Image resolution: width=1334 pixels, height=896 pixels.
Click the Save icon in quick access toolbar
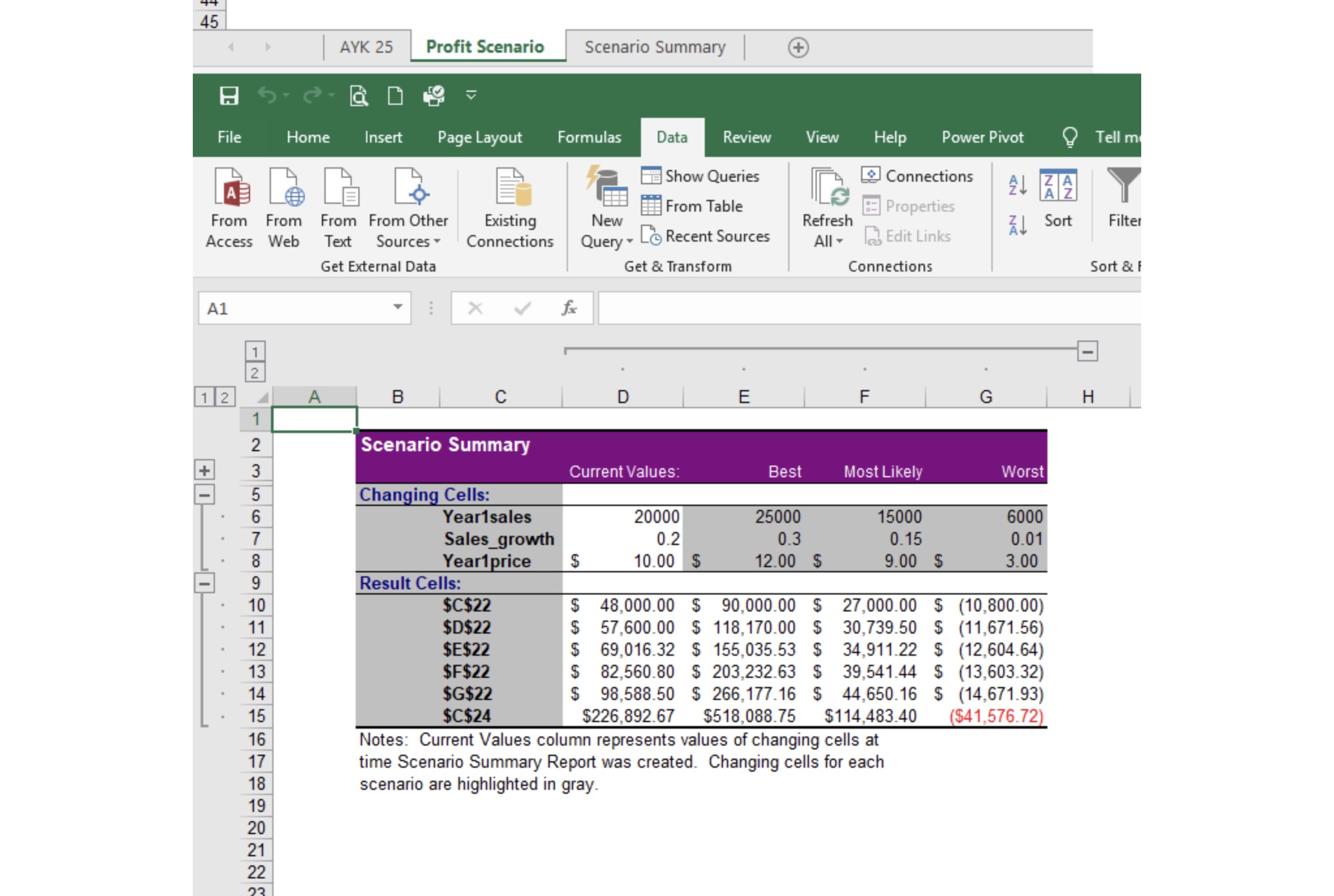229,96
